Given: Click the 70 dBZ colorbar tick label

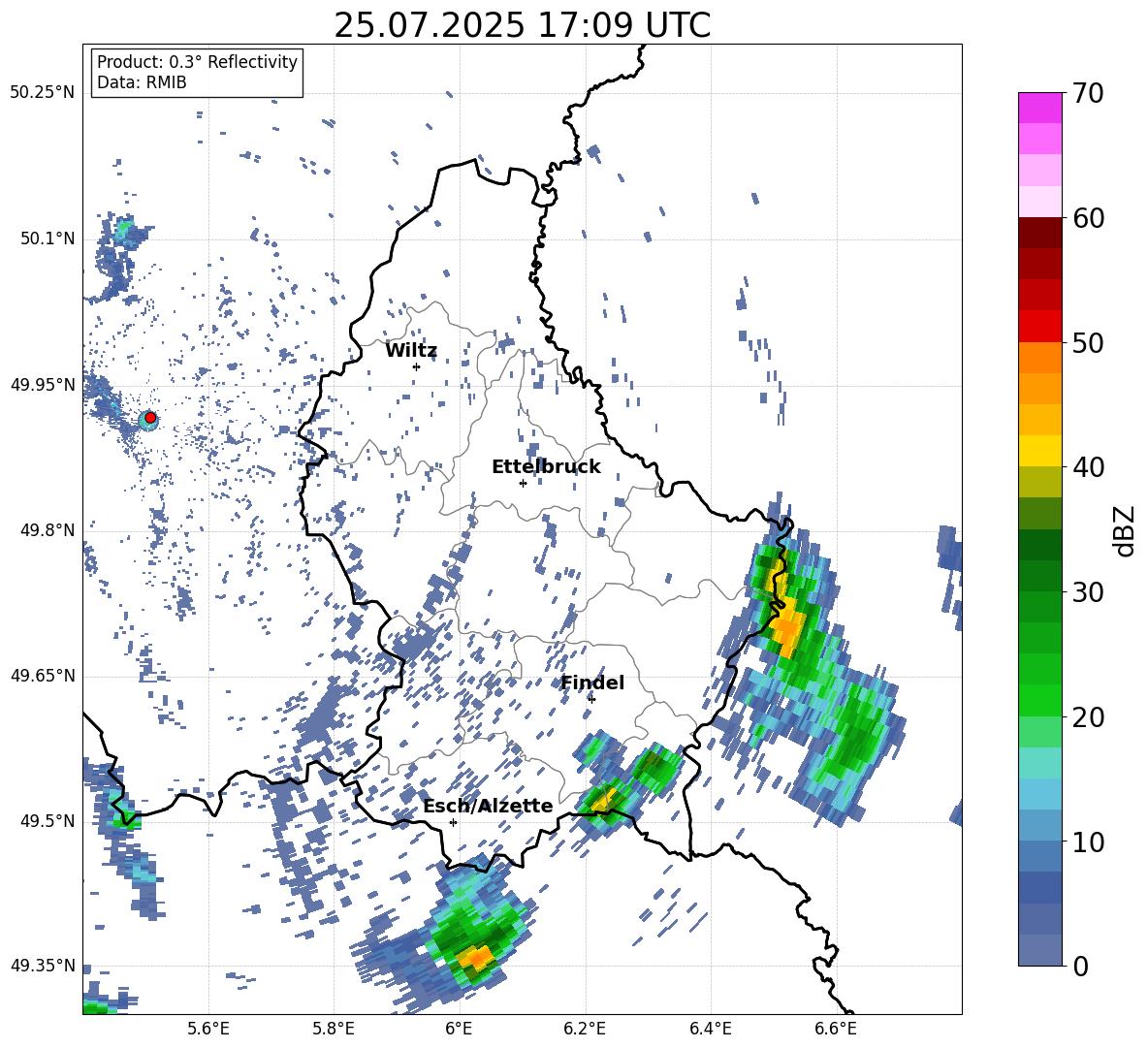Looking at the screenshot, I should click(x=1087, y=94).
